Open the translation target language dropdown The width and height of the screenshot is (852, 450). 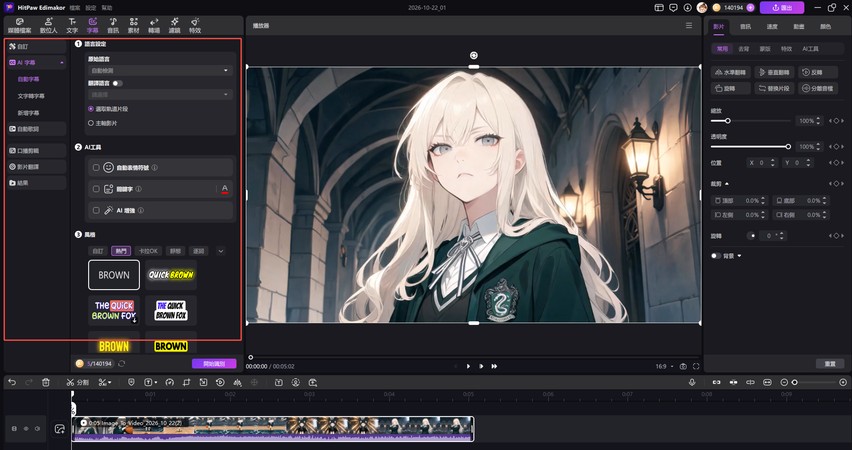160,95
